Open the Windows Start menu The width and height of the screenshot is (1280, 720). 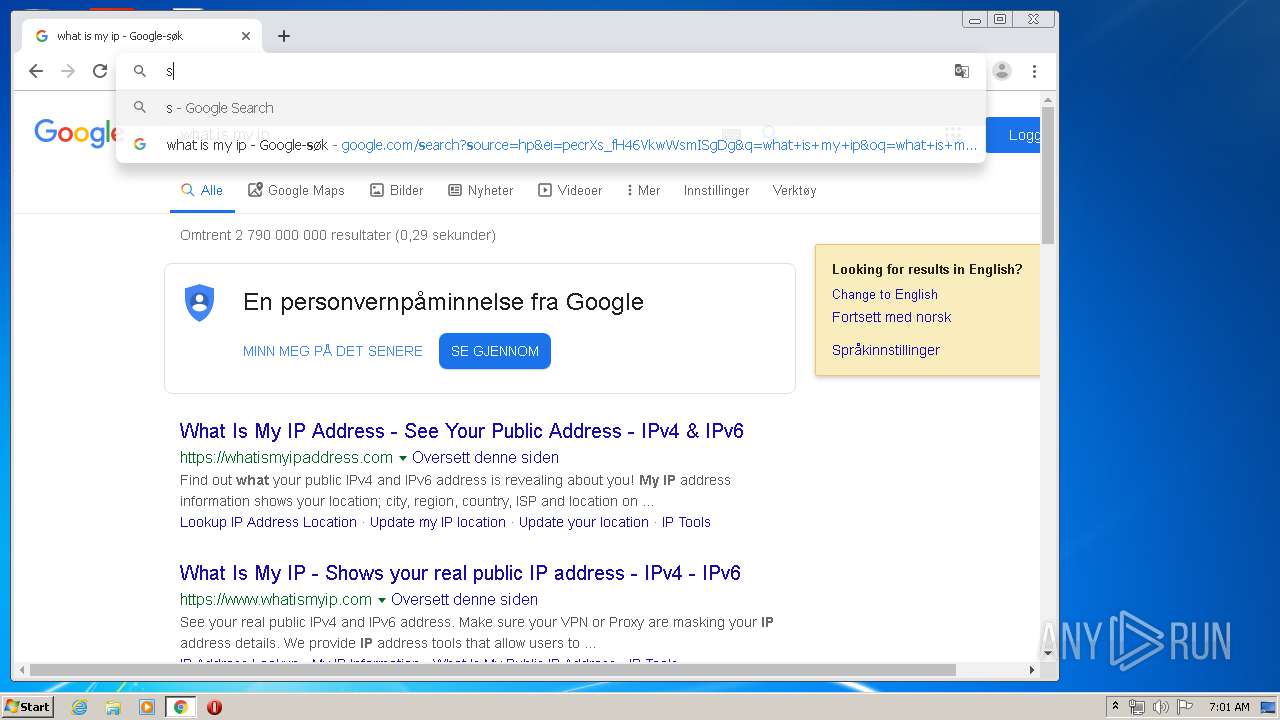pyautogui.click(x=28, y=707)
